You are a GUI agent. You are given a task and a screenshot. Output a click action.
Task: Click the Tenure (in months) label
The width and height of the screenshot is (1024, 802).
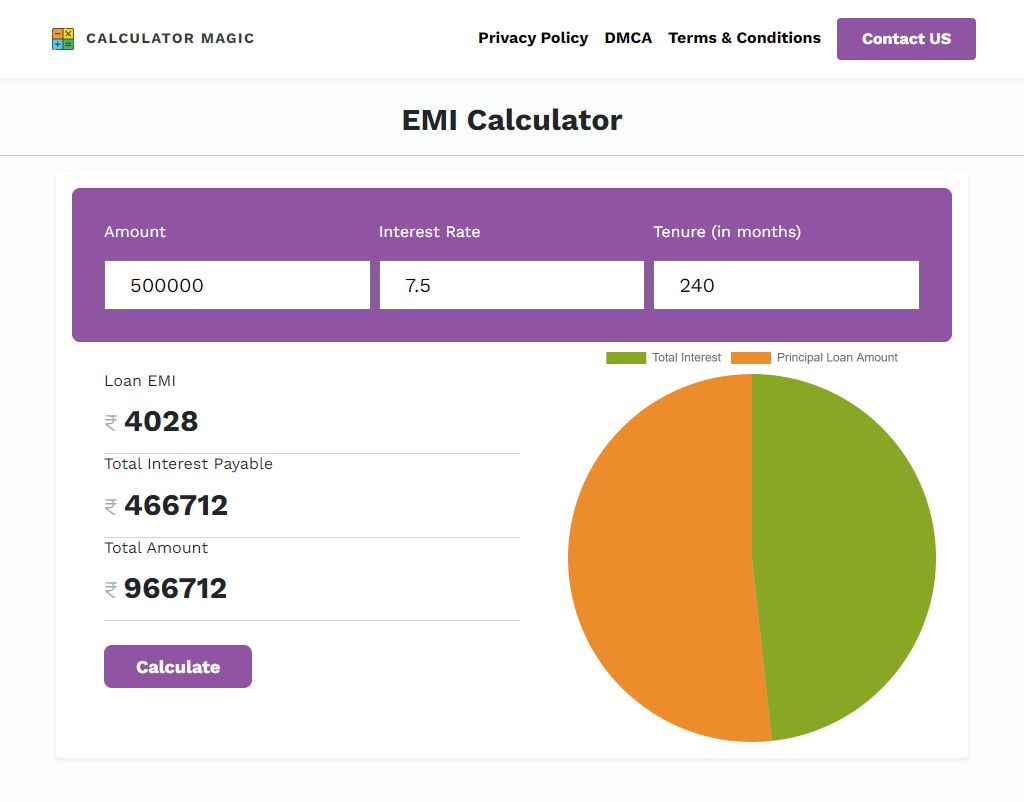[728, 232]
